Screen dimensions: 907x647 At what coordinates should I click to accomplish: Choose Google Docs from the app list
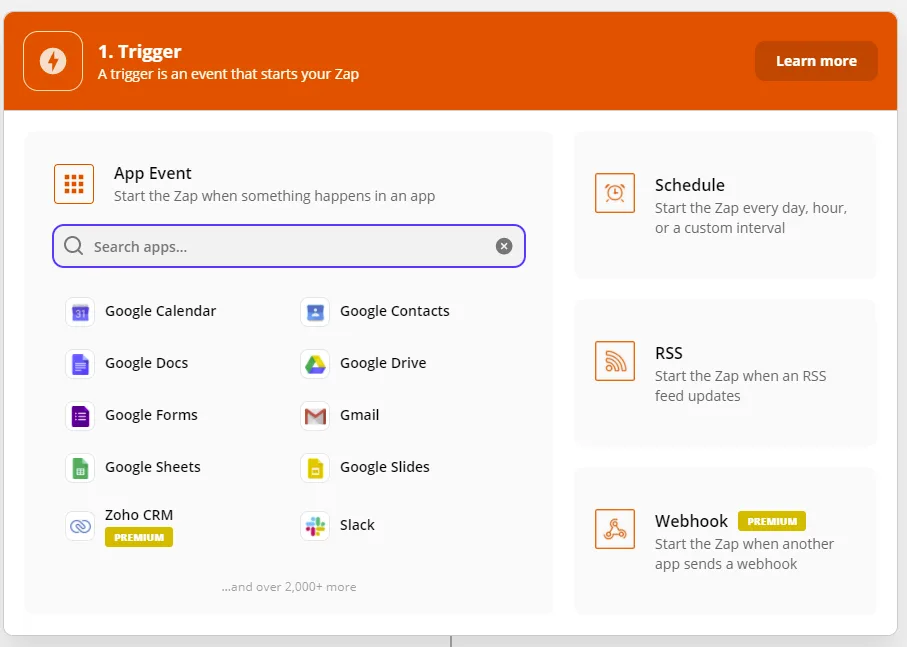pyautogui.click(x=146, y=363)
